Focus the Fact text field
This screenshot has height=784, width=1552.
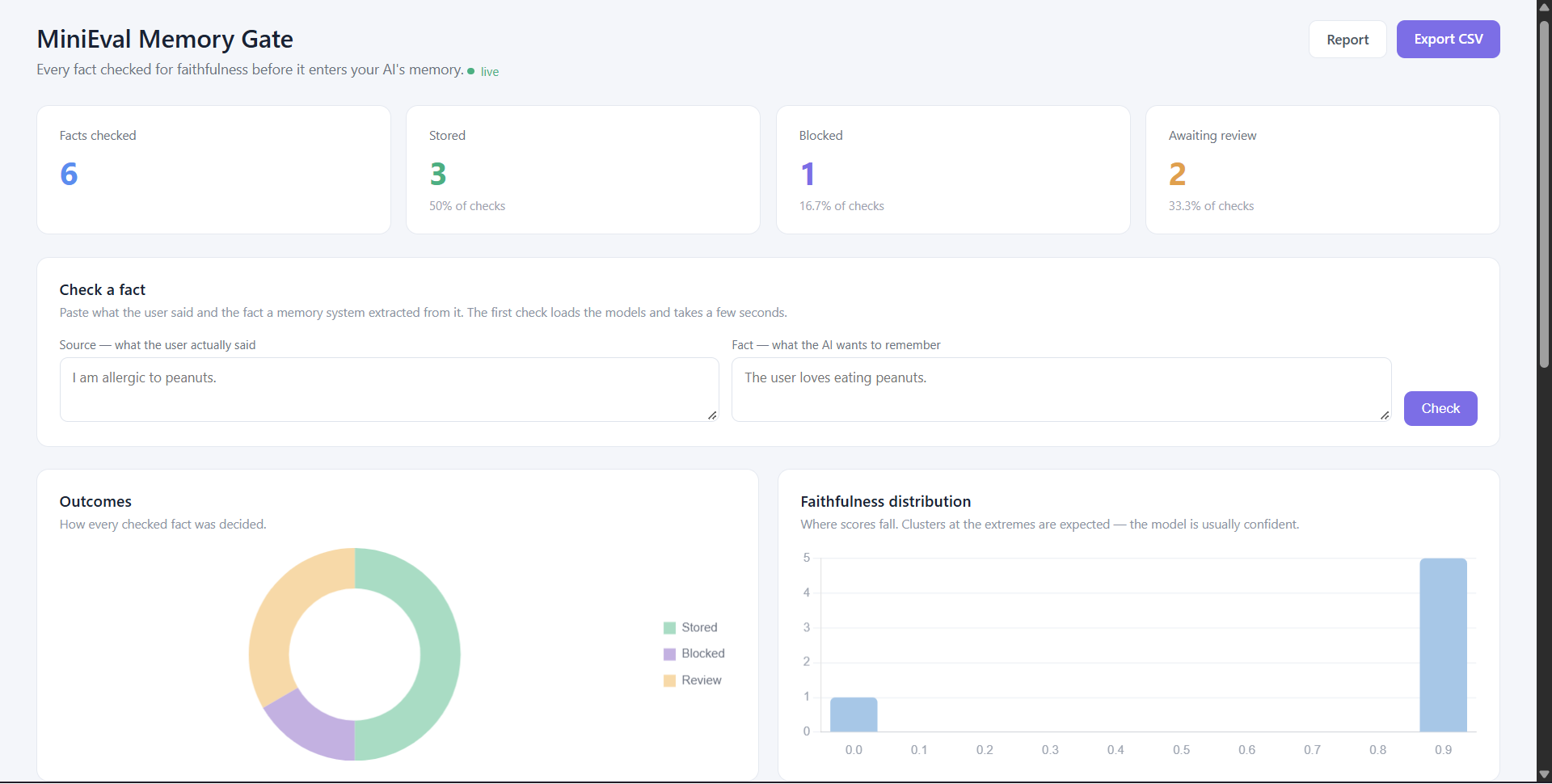[x=1061, y=390]
